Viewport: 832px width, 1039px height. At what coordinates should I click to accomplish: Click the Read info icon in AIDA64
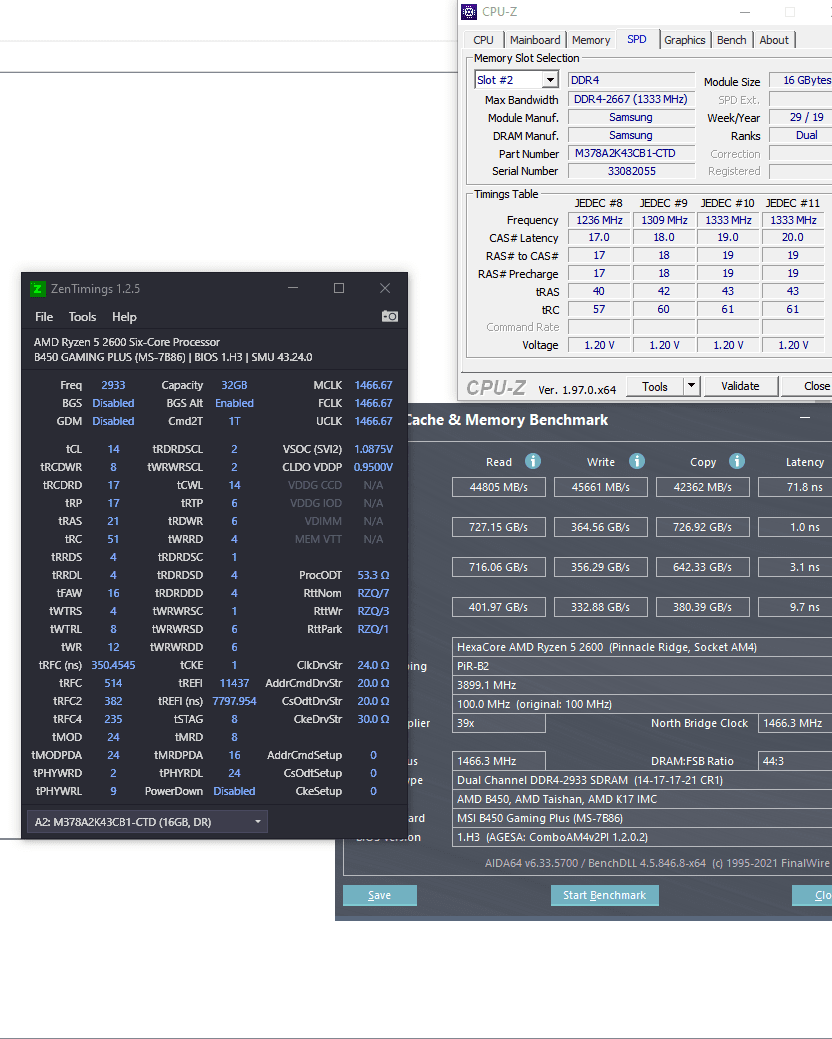(533, 461)
